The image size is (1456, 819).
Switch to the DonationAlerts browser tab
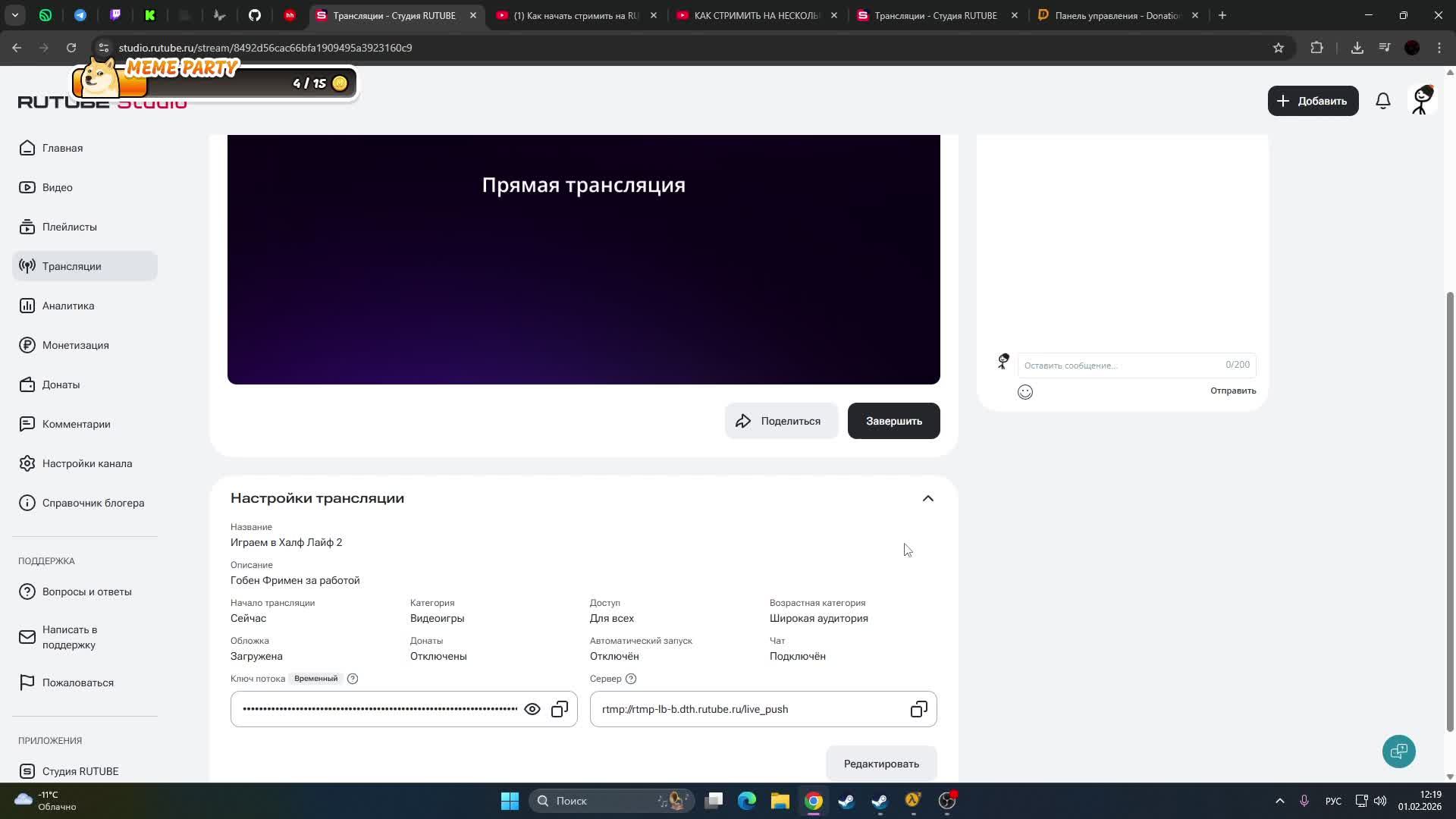tap(1113, 15)
